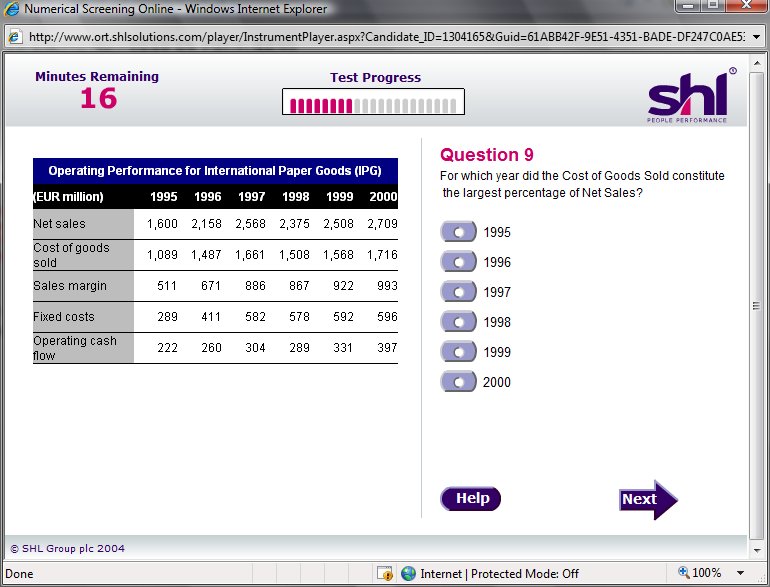Select the 1997 answer option
This screenshot has height=587, width=770.
(458, 292)
